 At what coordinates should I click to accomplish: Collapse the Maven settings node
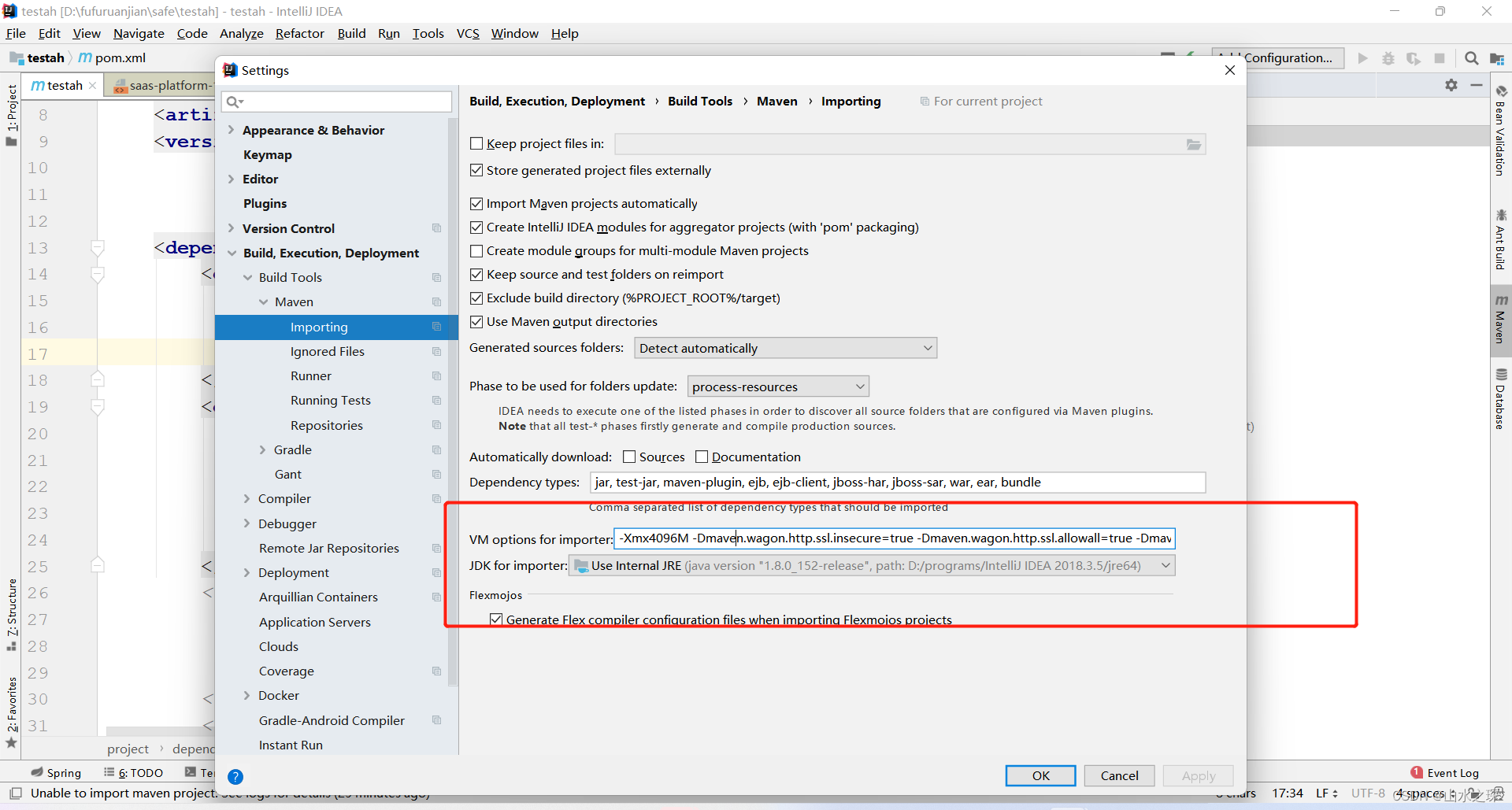click(263, 301)
